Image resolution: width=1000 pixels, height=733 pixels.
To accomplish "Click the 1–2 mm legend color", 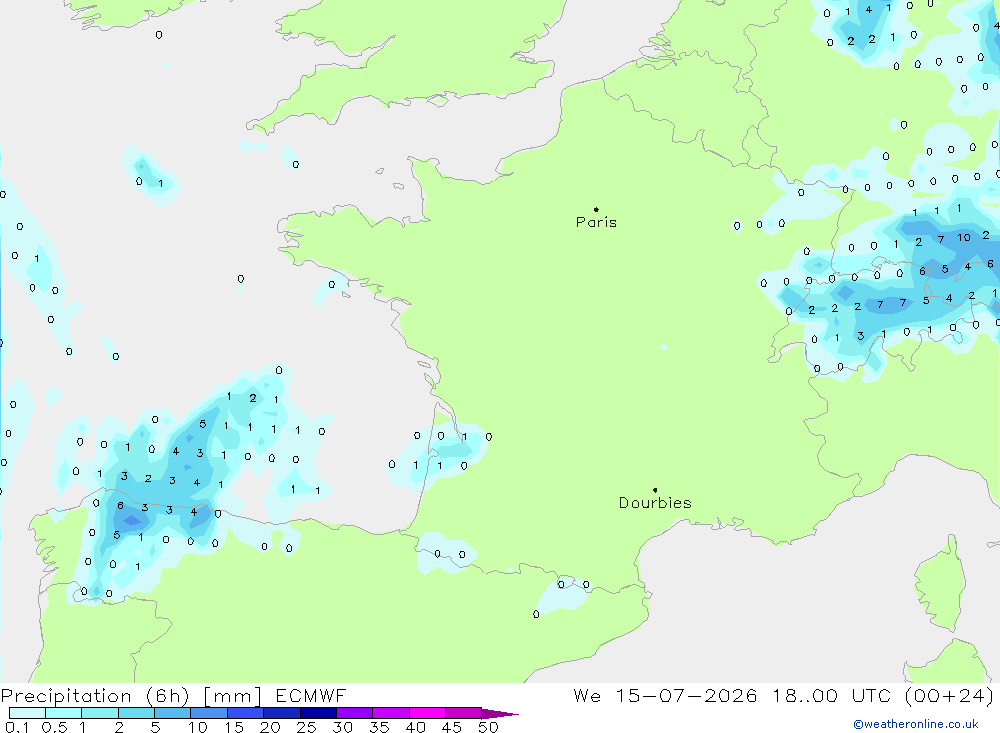I will point(100,713).
